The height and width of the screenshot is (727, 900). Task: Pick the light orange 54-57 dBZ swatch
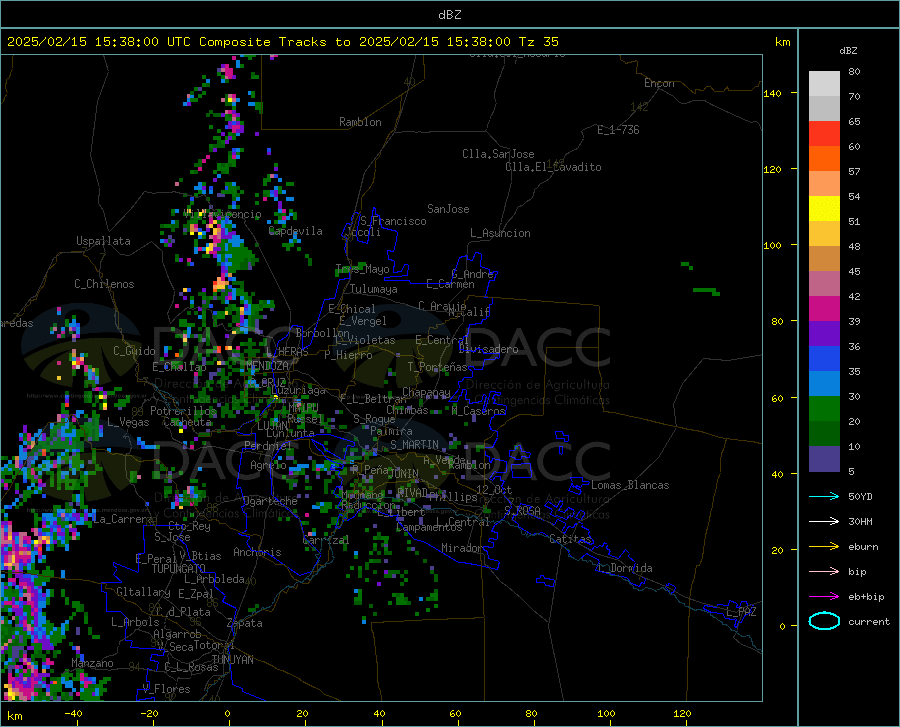click(824, 184)
